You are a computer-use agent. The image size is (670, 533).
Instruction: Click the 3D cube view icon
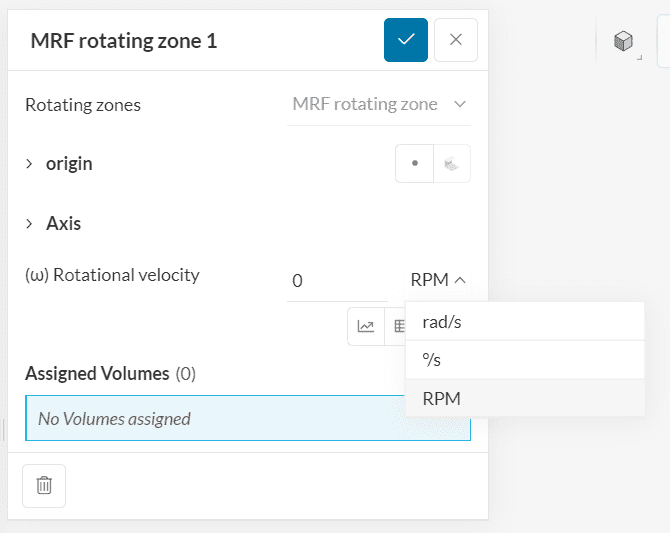(x=623, y=41)
